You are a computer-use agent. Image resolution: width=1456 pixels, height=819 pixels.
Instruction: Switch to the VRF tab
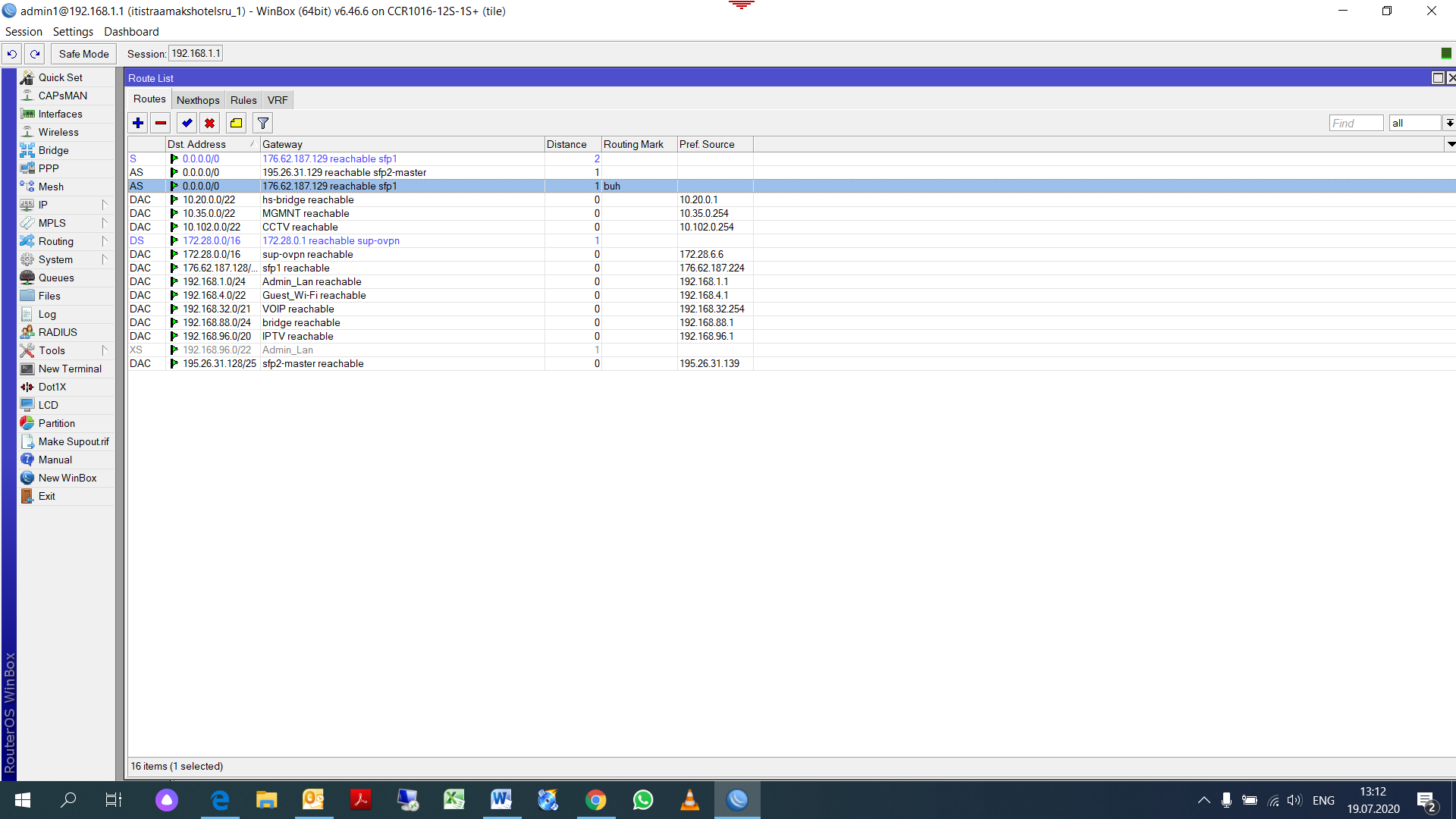[278, 100]
